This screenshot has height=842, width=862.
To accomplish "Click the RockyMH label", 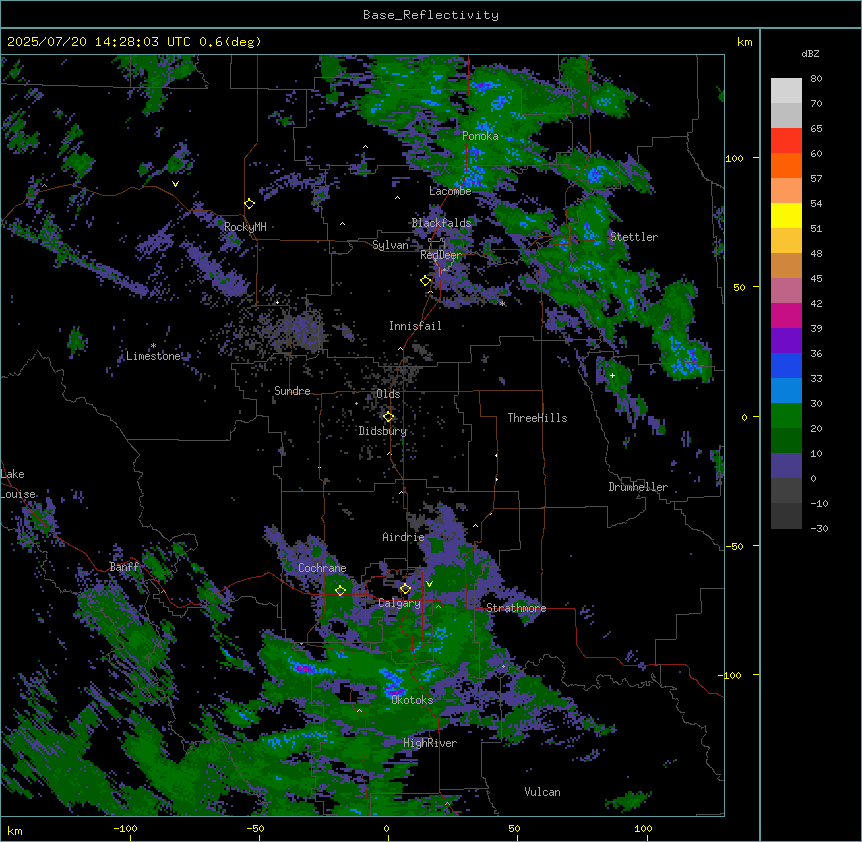I will click(x=245, y=226).
